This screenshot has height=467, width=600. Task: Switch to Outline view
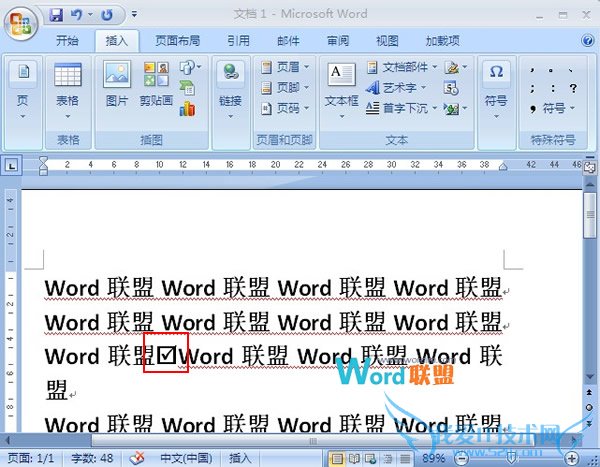(387, 458)
